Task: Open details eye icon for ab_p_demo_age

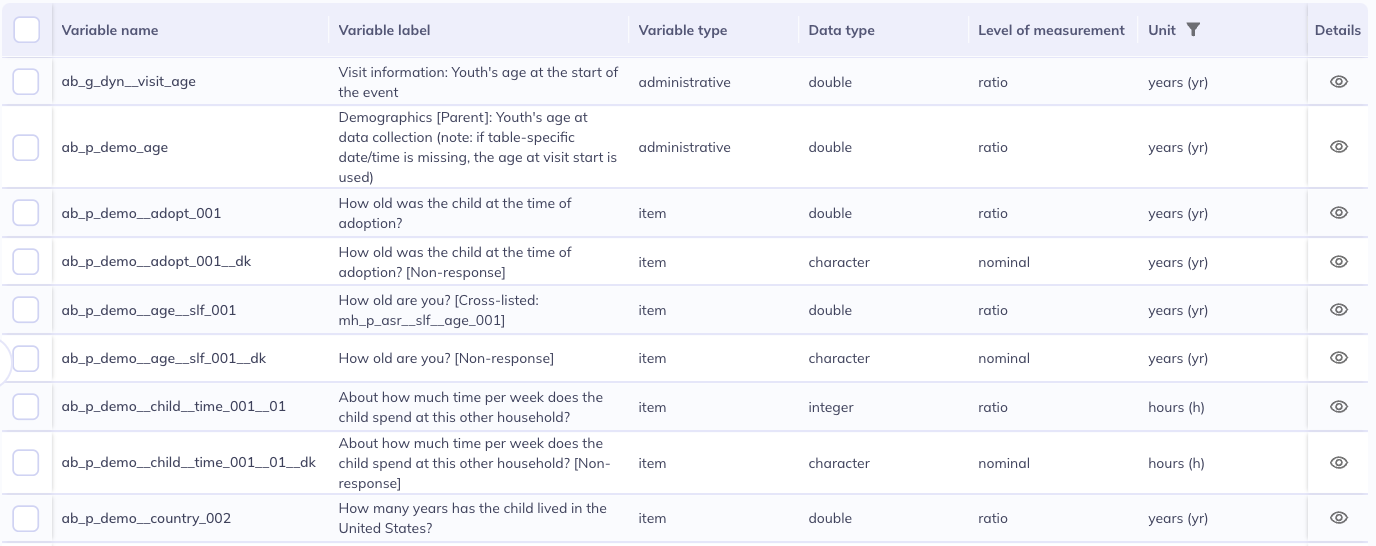Action: 1339,147
